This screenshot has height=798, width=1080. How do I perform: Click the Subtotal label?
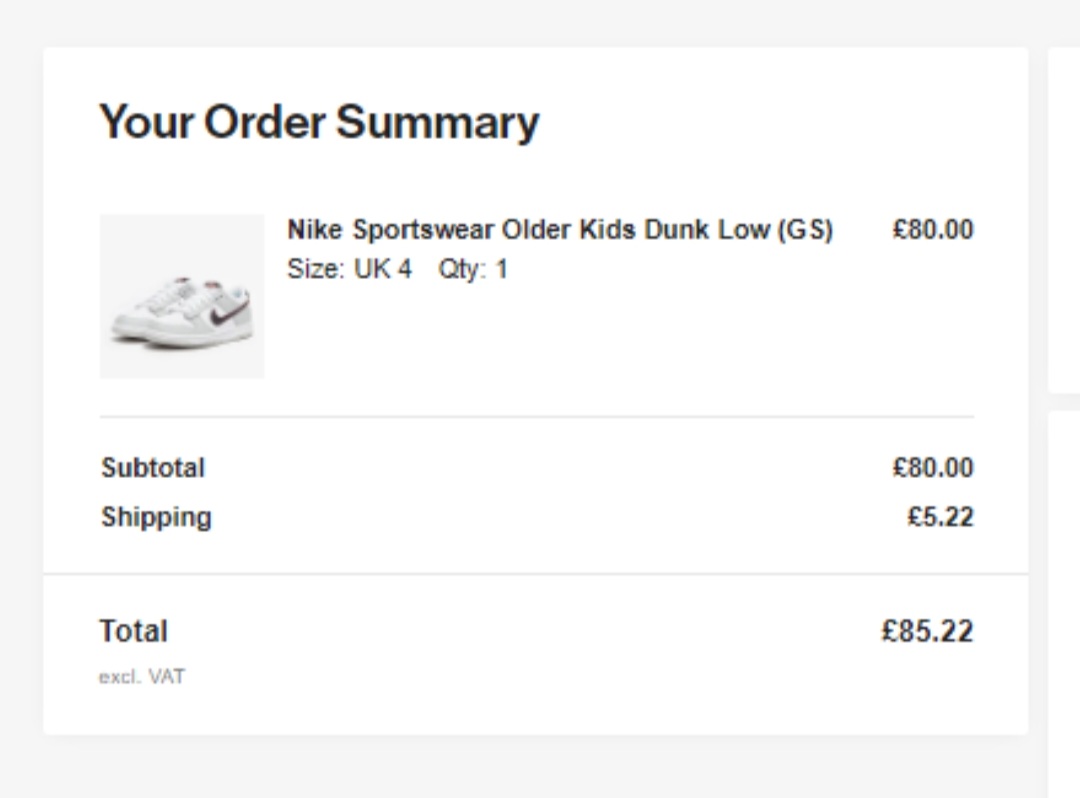pyautogui.click(x=153, y=468)
